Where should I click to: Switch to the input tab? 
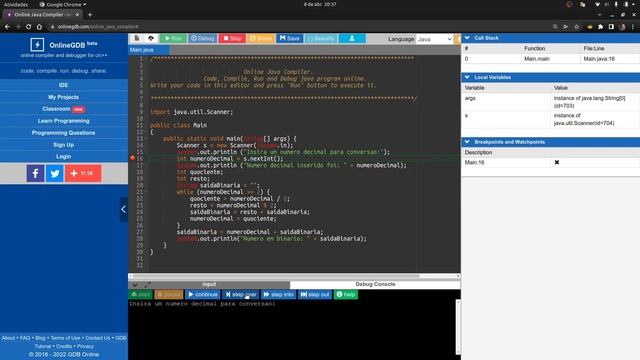[x=209, y=284]
